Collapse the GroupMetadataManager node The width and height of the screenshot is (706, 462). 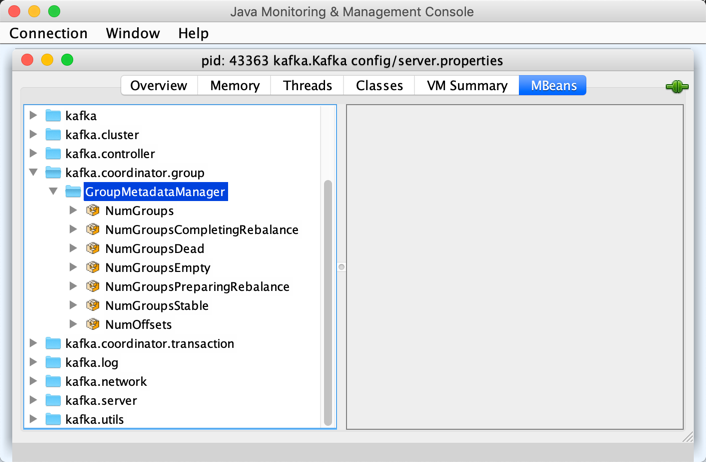click(x=54, y=192)
